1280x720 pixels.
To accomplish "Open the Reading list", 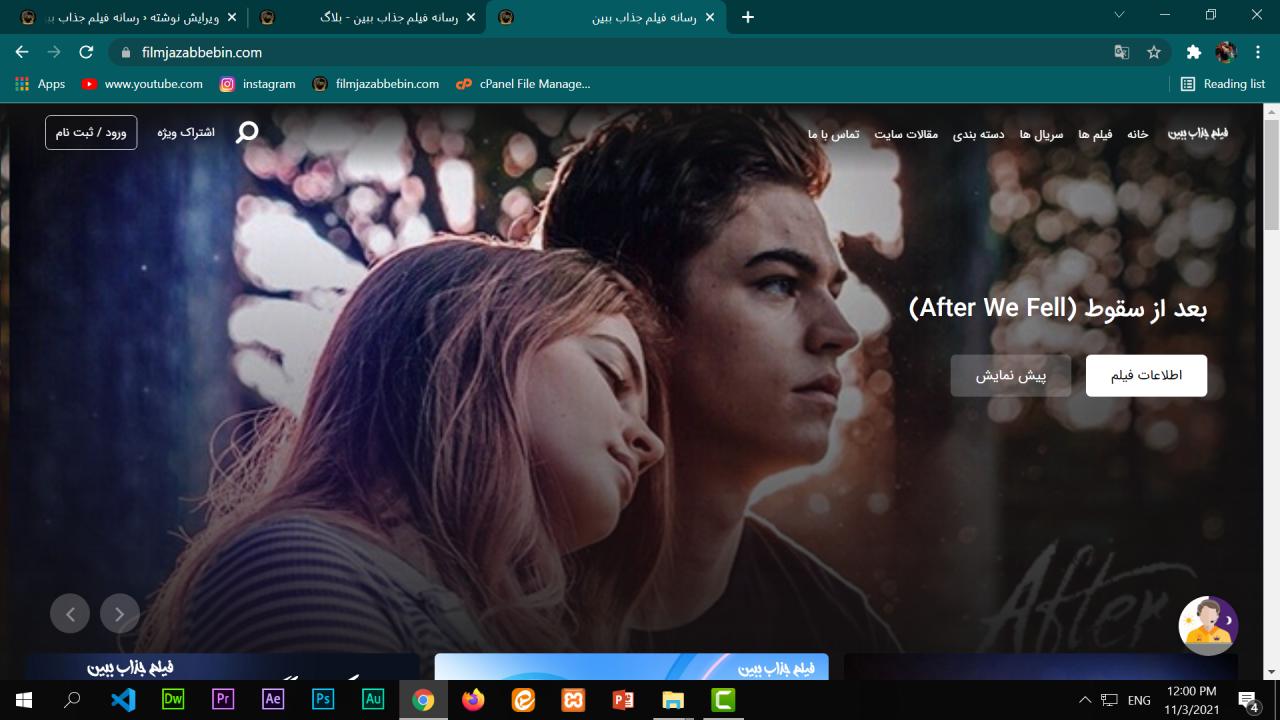I will (1223, 84).
